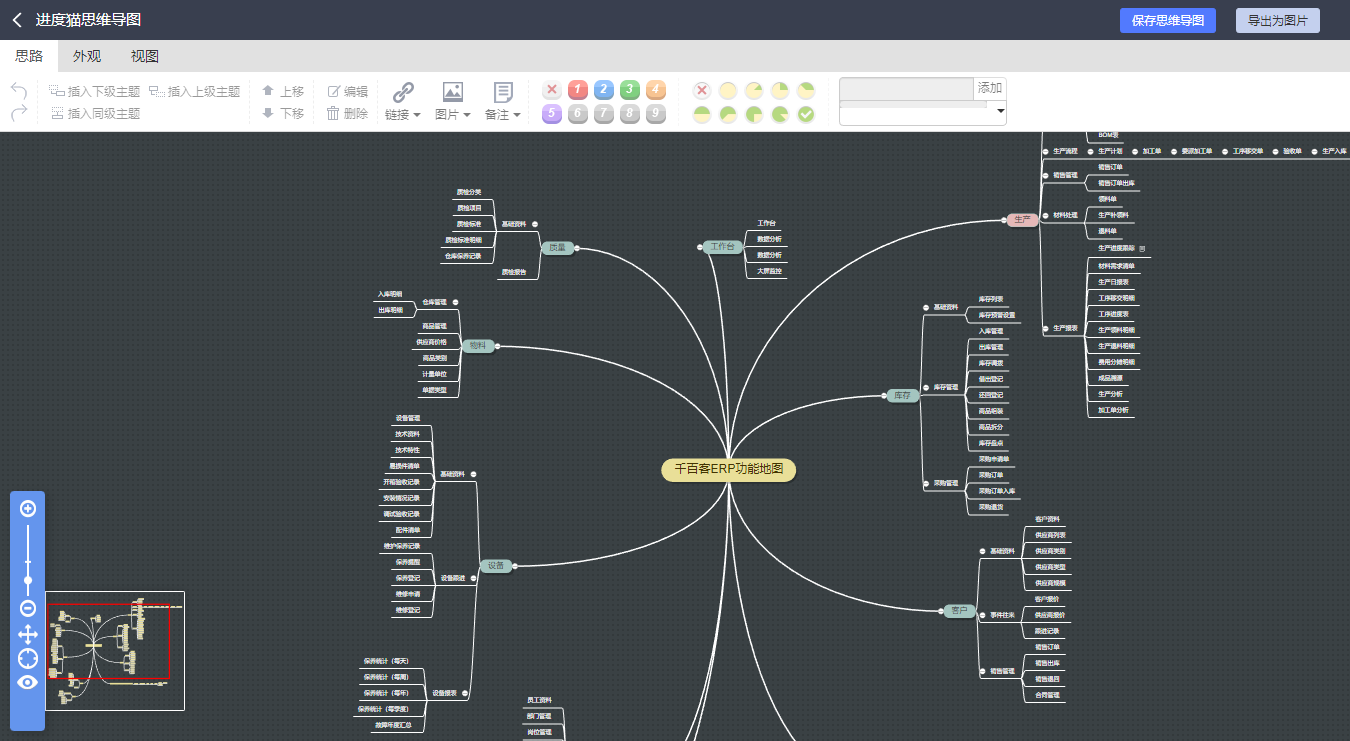
Task: Set progress to three-quarters pie
Action: [x=754, y=115]
